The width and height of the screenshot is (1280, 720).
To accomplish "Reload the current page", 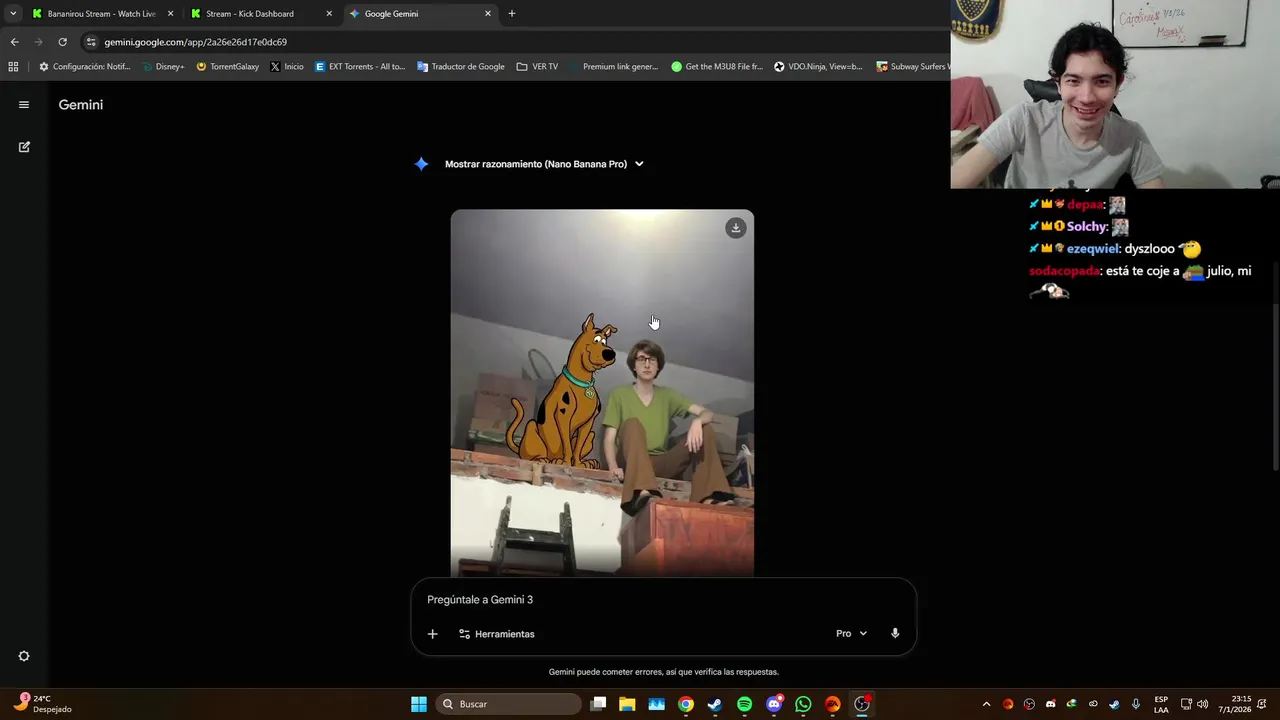I will coord(62,42).
